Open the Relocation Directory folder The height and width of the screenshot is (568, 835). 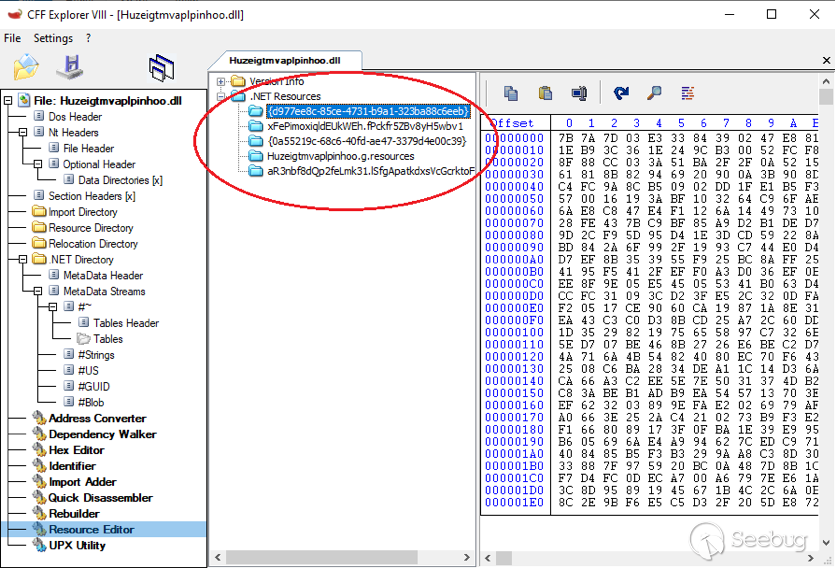coord(93,244)
